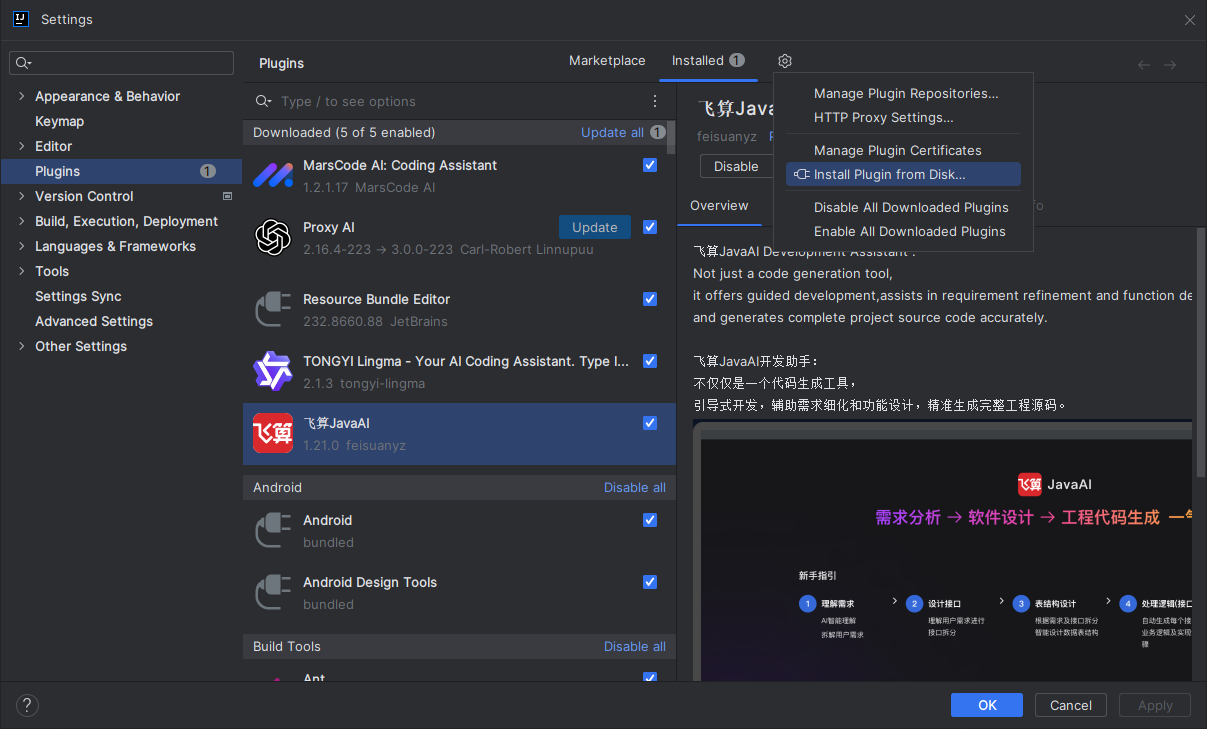
Task: Open the plugins gear settings icon
Action: tap(785, 61)
